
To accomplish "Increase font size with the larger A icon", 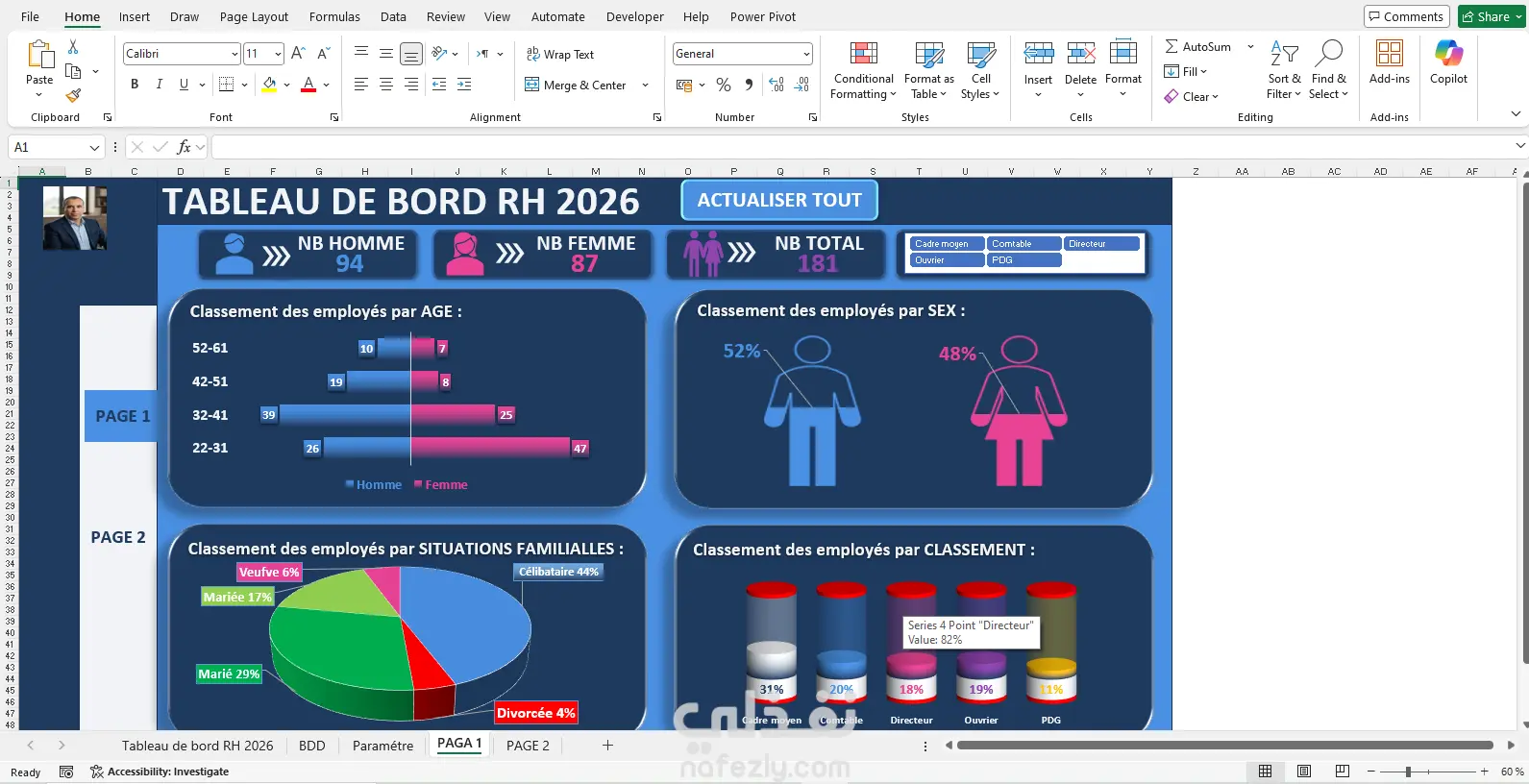I will click(x=298, y=54).
